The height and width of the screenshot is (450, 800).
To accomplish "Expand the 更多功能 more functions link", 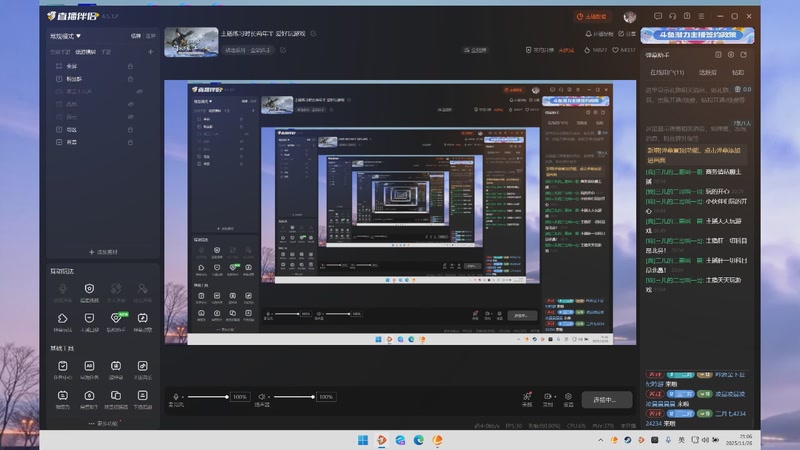I will [105, 423].
